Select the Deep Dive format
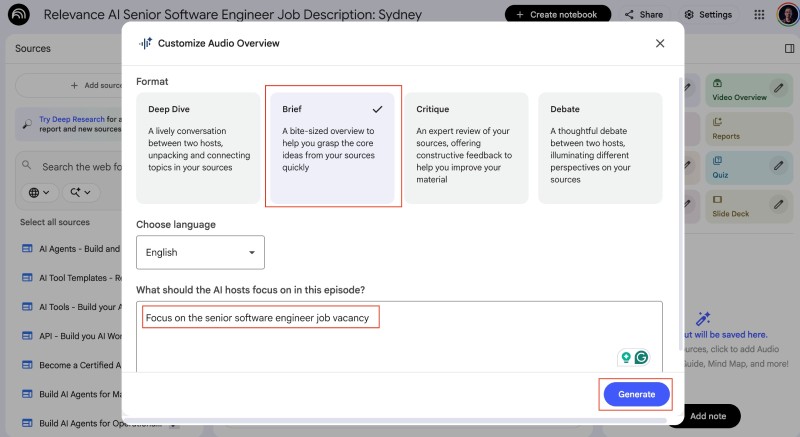The image size is (800, 437). 198,147
